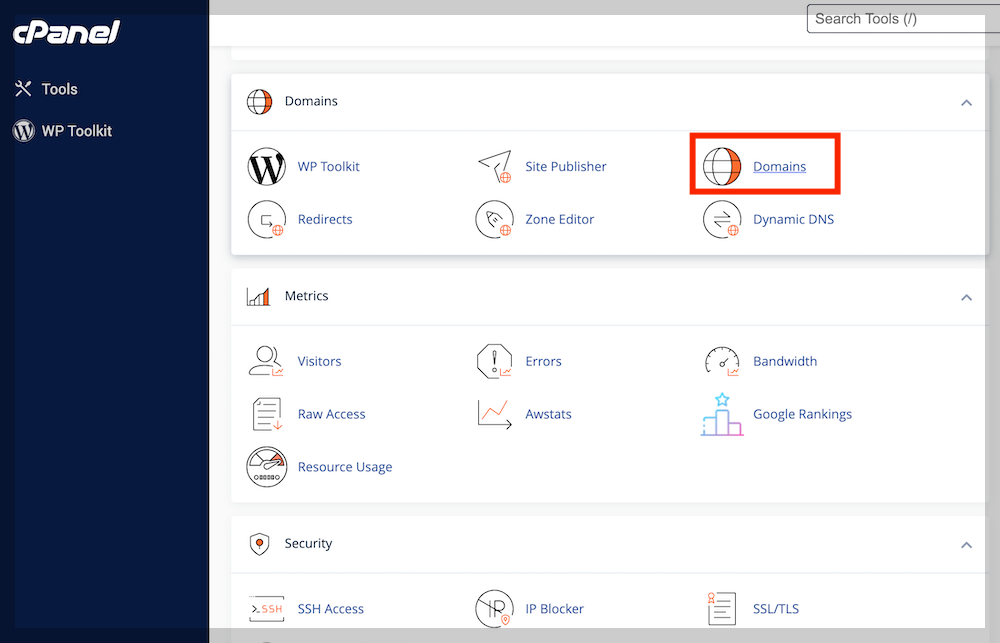1000x643 pixels.
Task: Open the Zone Editor link
Action: pyautogui.click(x=559, y=219)
